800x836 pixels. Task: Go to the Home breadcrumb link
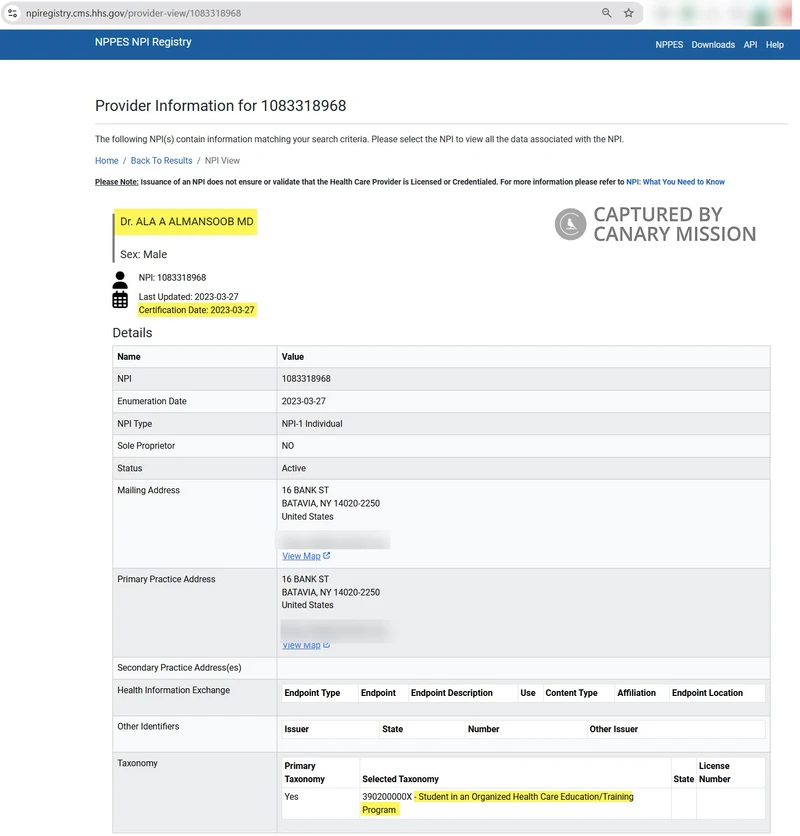107,160
